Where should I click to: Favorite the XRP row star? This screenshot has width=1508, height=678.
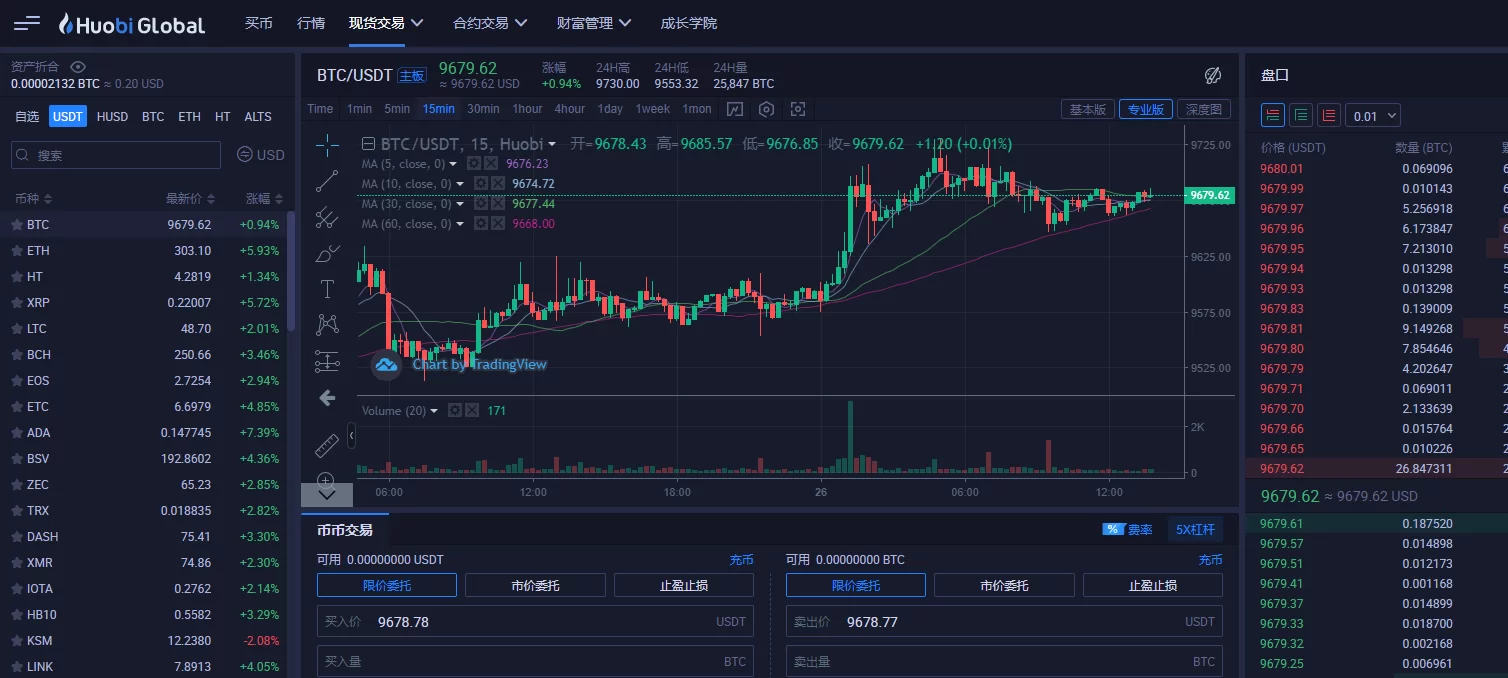tap(17, 303)
